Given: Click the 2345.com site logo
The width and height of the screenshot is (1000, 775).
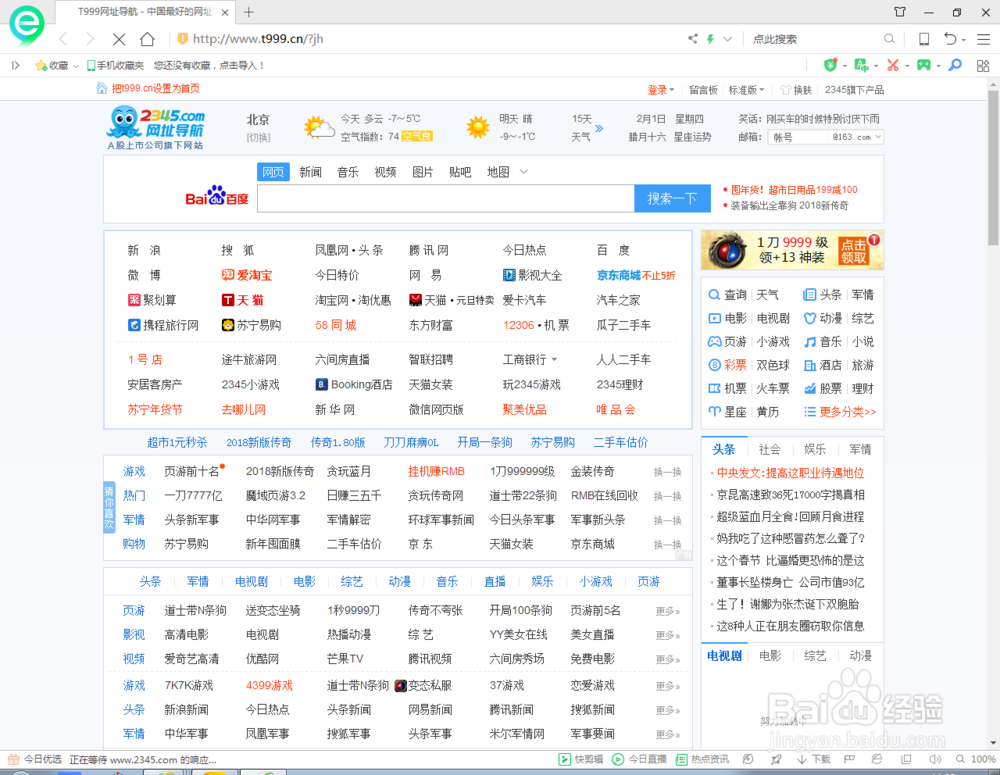Looking at the screenshot, I should [156, 128].
